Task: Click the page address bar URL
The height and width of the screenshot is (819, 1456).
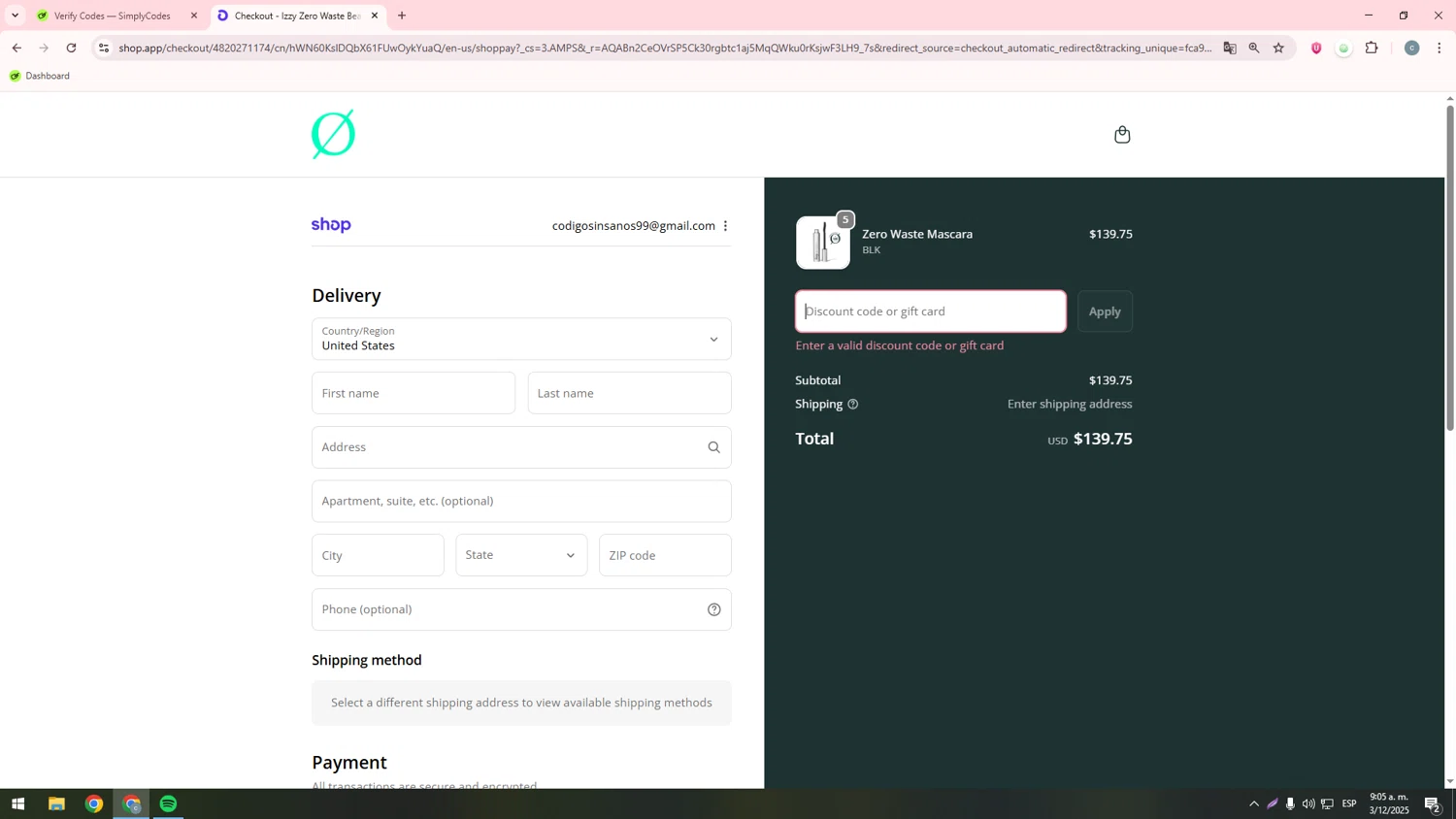Action: pyautogui.click(x=665, y=48)
